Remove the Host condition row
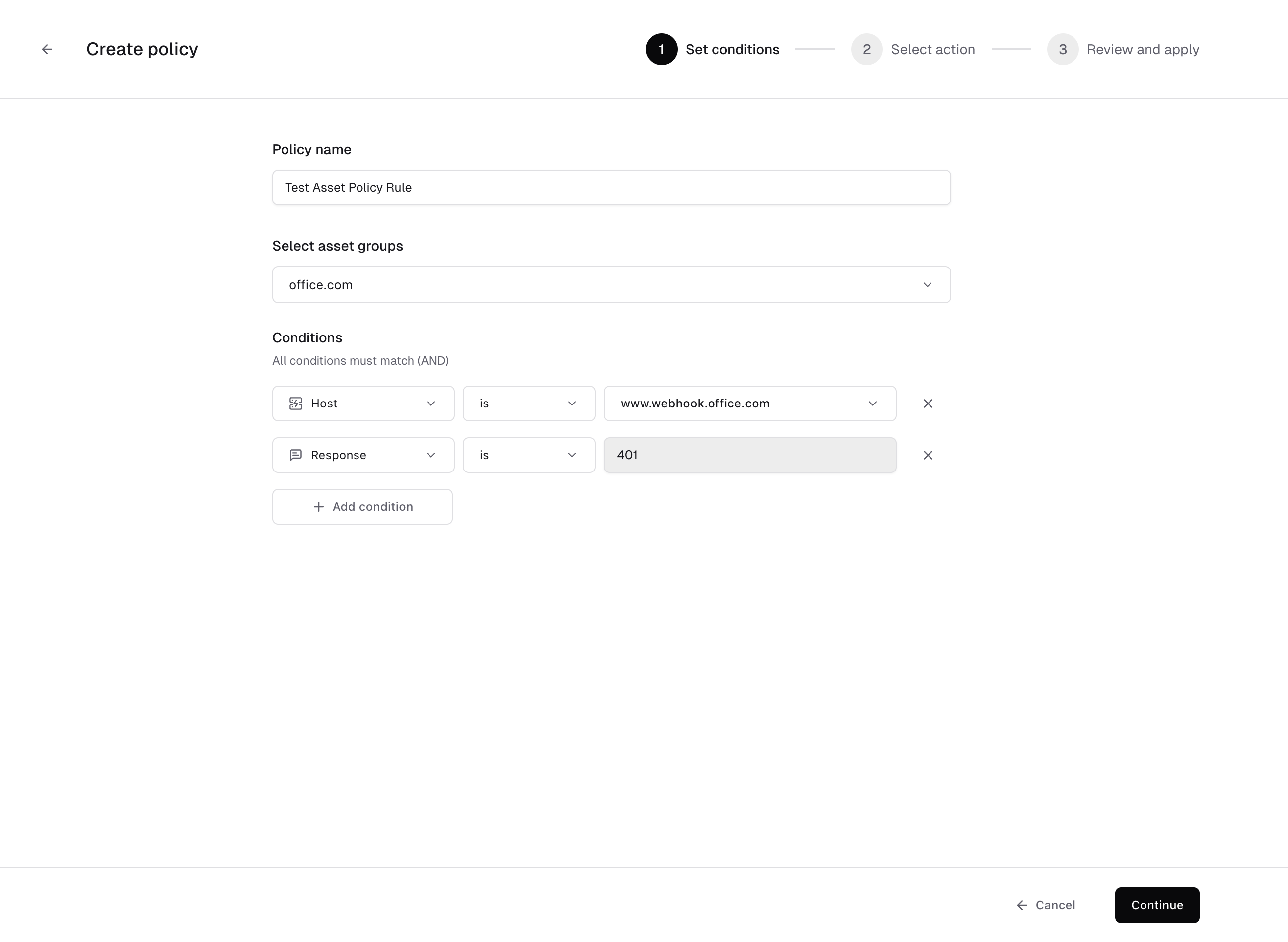Image resolution: width=1288 pixels, height=942 pixels. tap(928, 404)
